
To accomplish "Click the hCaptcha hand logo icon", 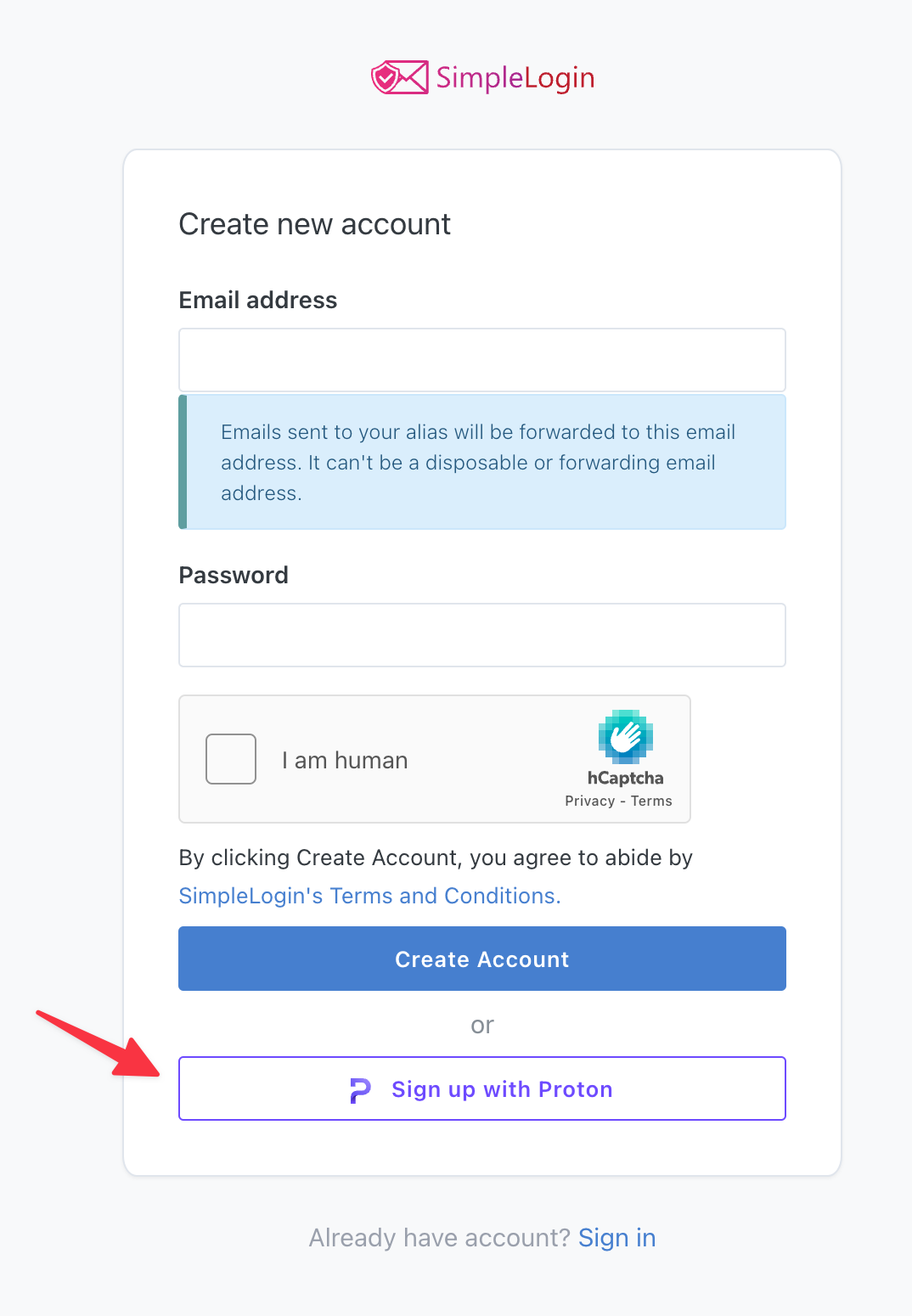I will click(x=626, y=736).
